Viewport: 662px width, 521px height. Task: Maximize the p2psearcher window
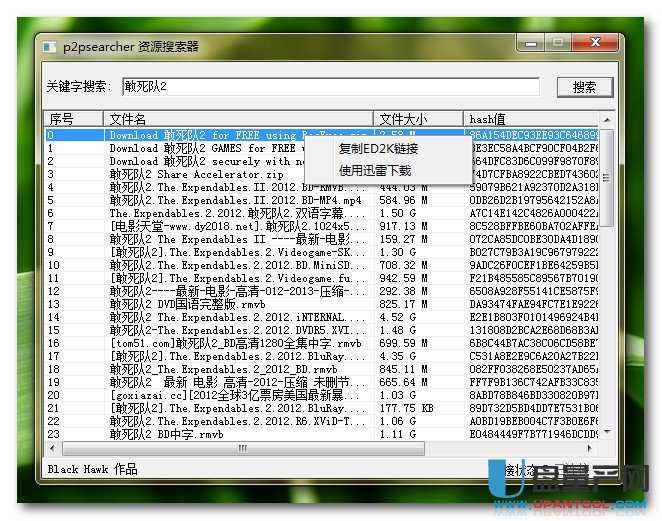pos(557,43)
